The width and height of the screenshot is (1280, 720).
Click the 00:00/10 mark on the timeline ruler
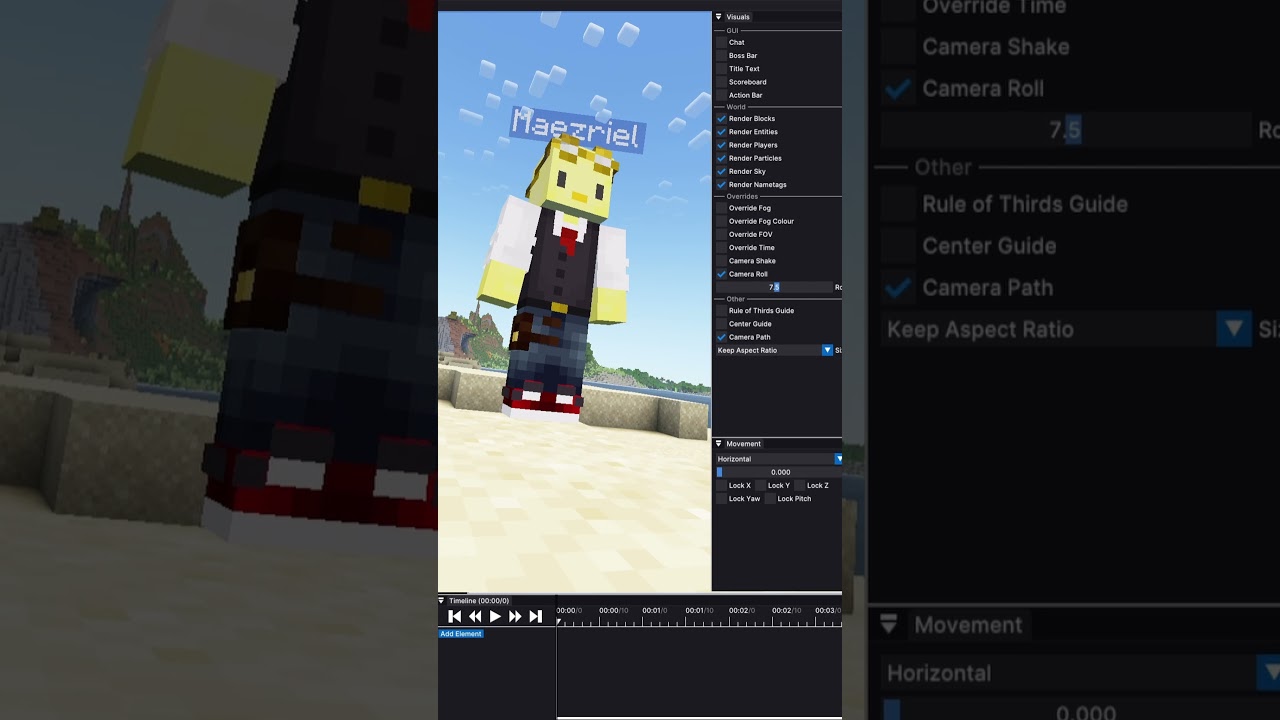(x=614, y=610)
